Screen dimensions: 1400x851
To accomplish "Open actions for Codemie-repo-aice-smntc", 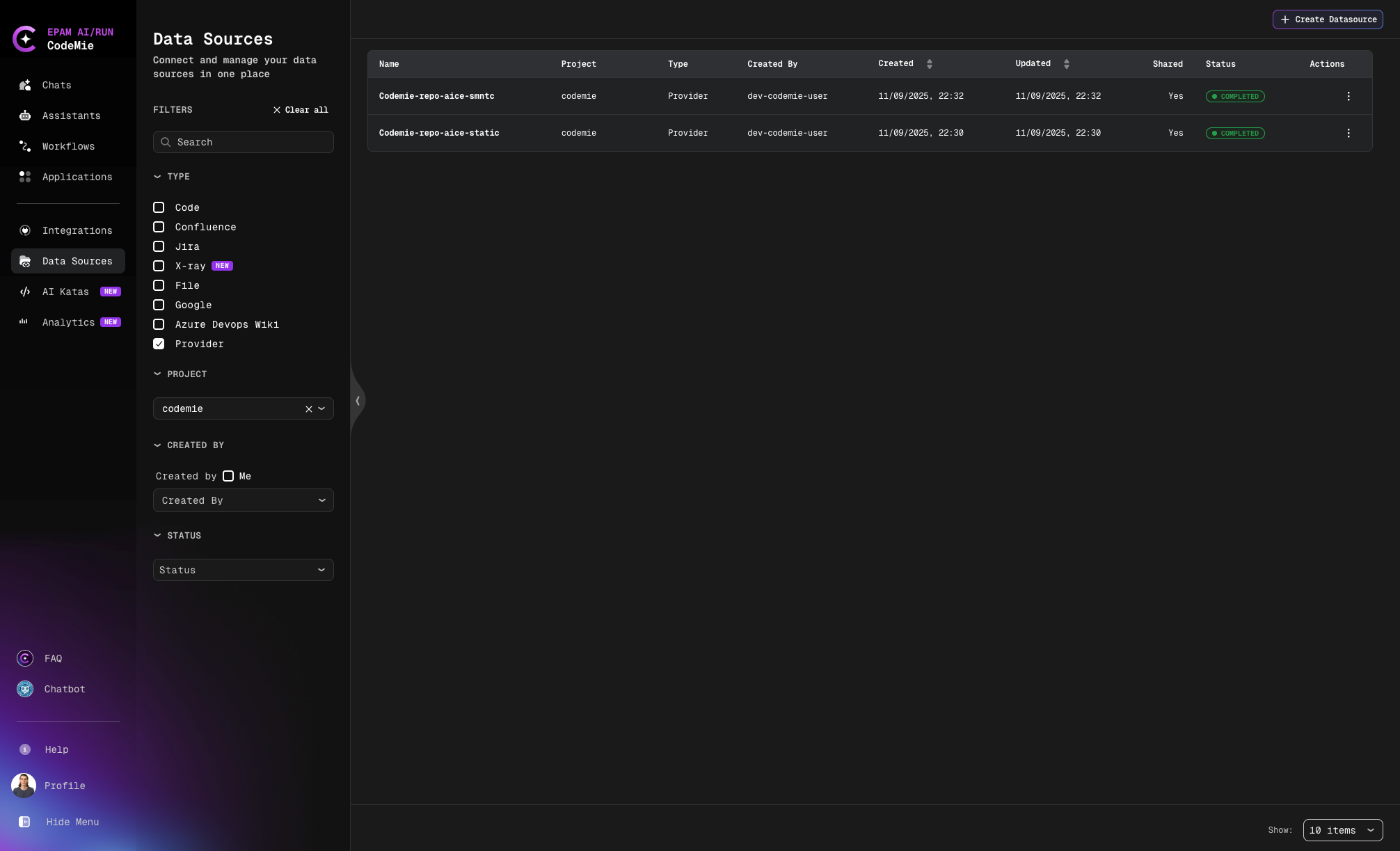I will [x=1348, y=96].
